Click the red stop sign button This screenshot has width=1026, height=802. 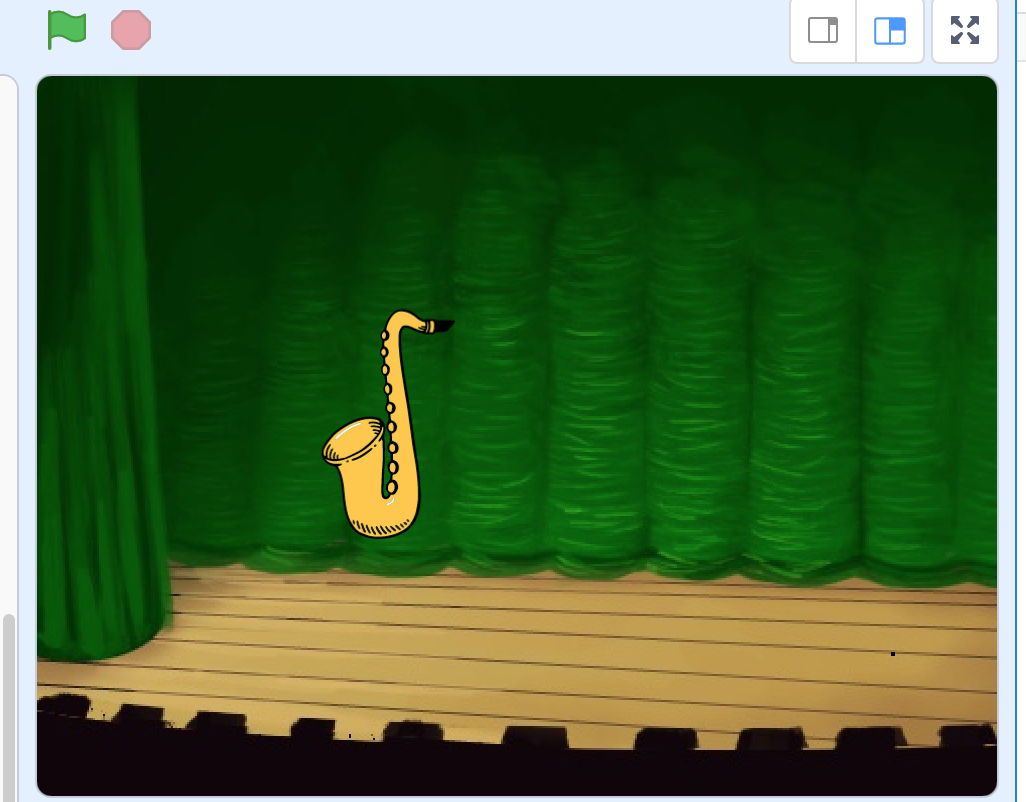pyautogui.click(x=131, y=30)
